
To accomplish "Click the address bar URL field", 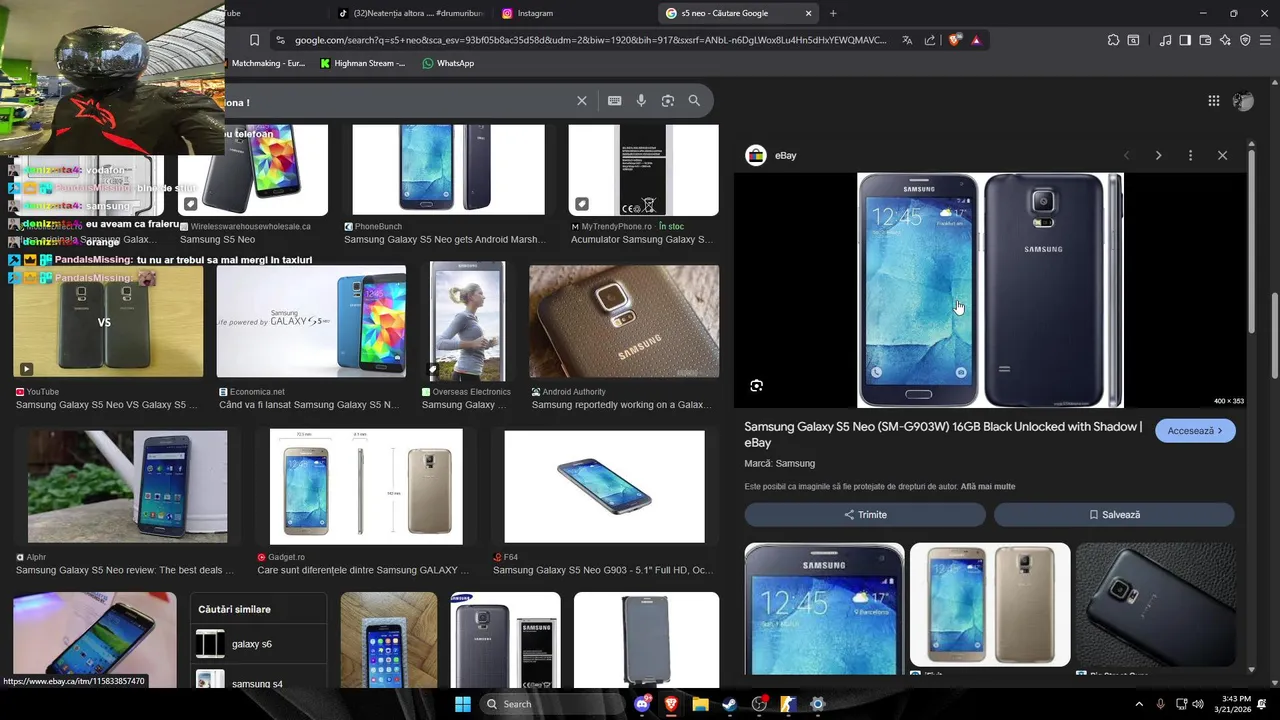I will tap(590, 40).
